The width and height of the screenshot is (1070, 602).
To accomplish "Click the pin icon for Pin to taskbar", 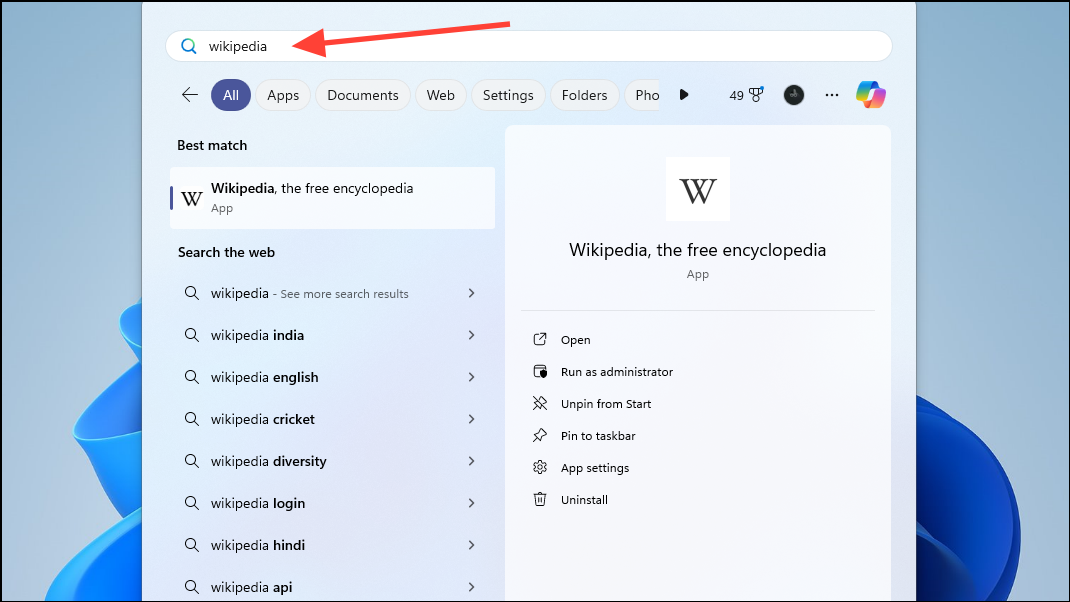I will click(540, 435).
